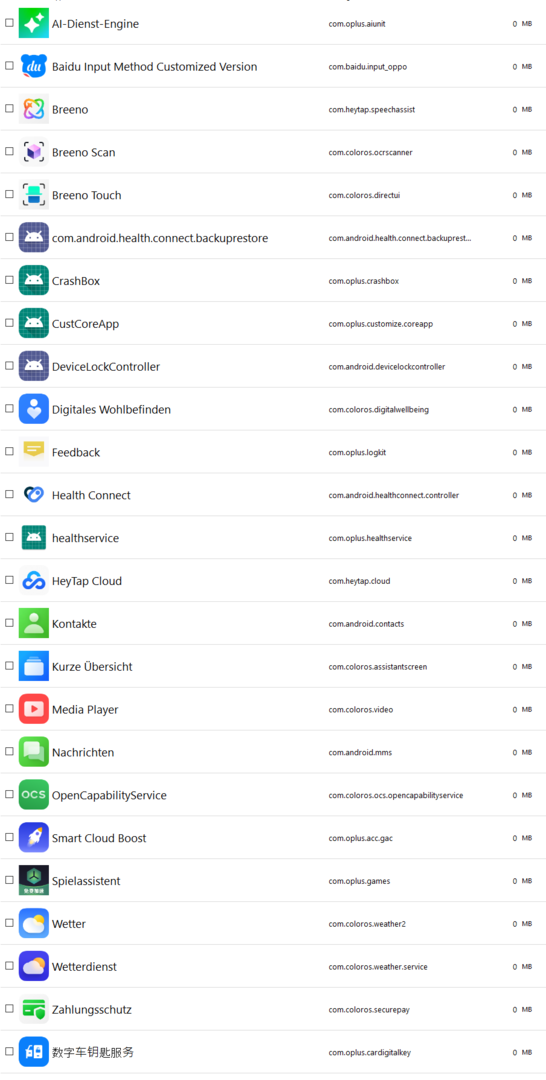
Task: Click the 数字车钥匙服务 app name
Action: pyautogui.click(x=93, y=1052)
